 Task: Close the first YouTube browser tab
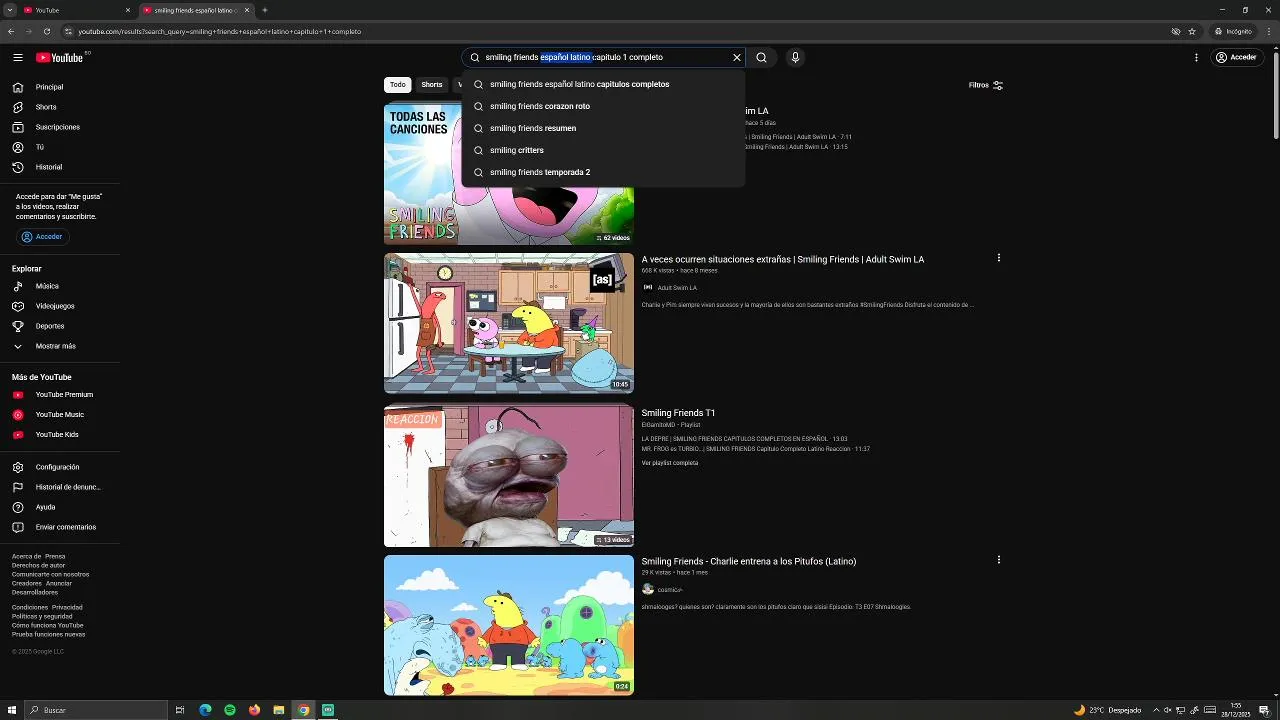click(128, 10)
